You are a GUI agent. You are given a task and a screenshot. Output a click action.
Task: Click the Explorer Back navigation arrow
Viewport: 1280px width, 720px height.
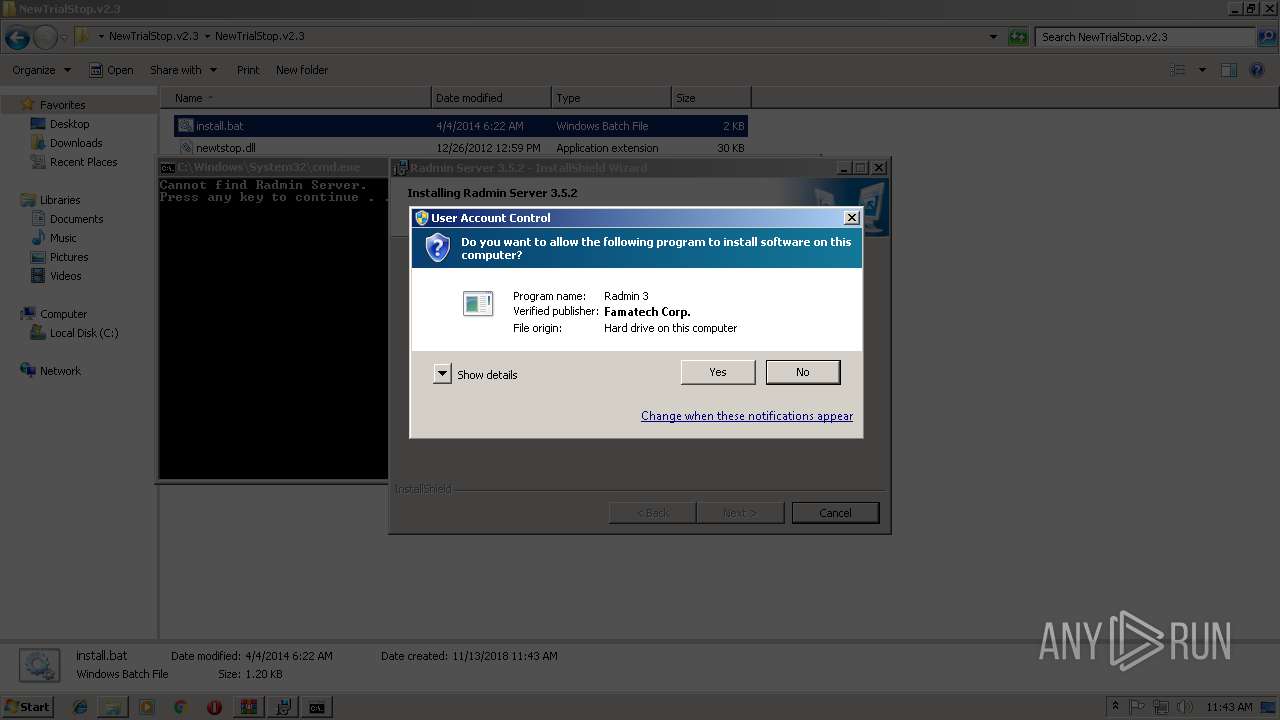(x=17, y=38)
